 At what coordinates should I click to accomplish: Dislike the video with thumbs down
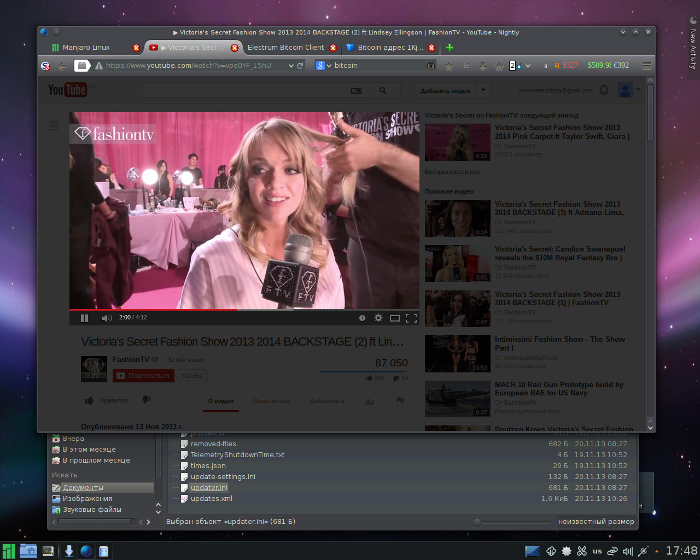(146, 400)
